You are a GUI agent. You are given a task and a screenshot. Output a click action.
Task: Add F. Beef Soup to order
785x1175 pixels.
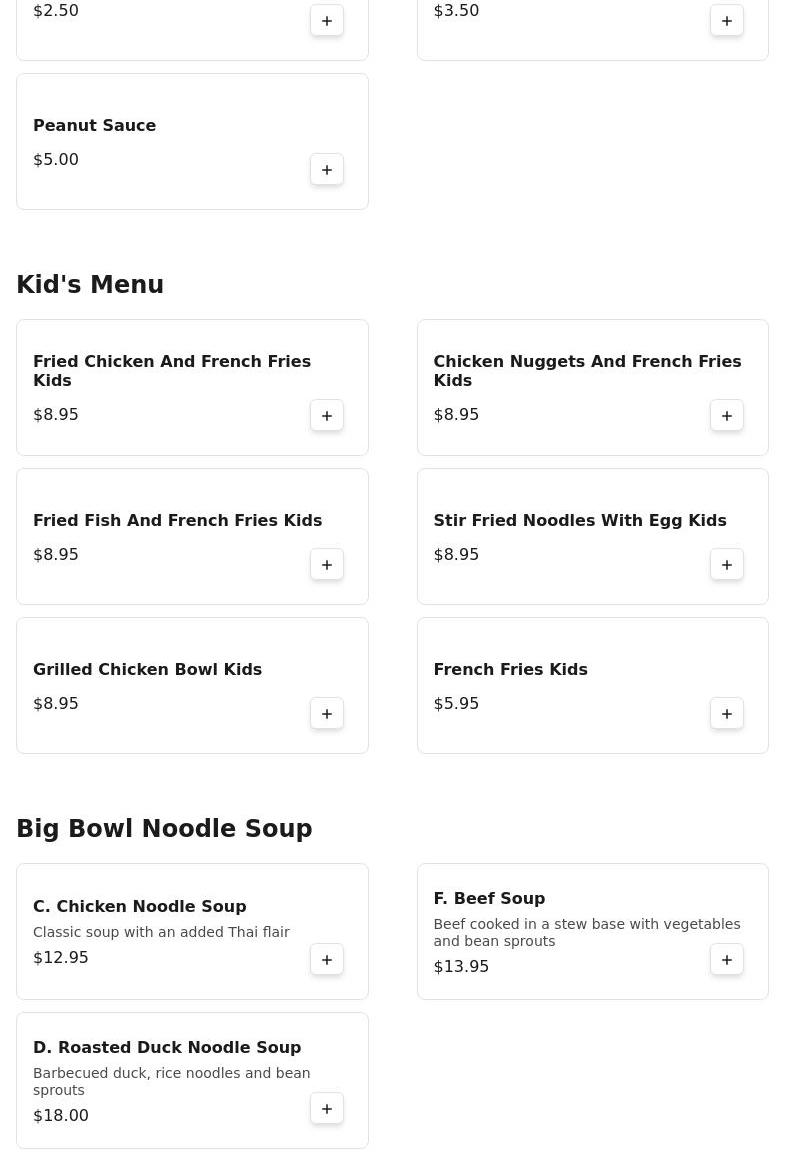coord(727,960)
